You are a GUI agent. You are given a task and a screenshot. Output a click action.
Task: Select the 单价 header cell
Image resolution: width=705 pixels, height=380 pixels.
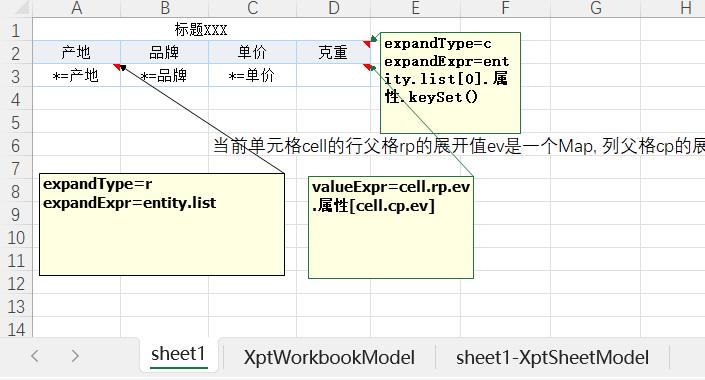pyautogui.click(x=252, y=53)
